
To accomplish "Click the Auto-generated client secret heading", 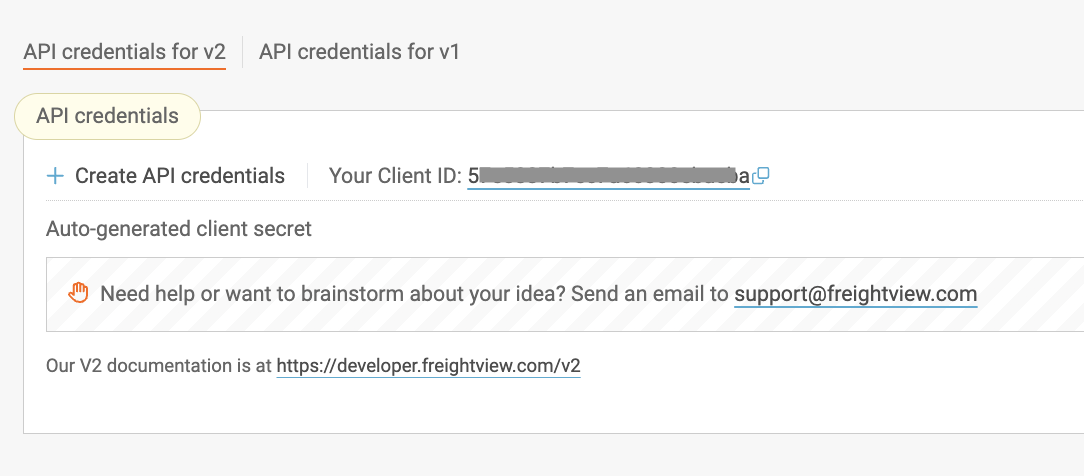I will pyautogui.click(x=179, y=229).
